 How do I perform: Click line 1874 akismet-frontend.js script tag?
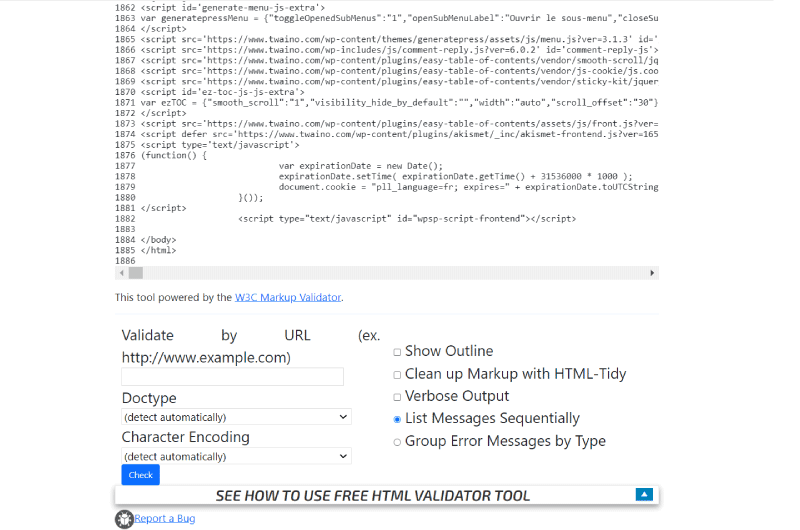tap(399, 134)
